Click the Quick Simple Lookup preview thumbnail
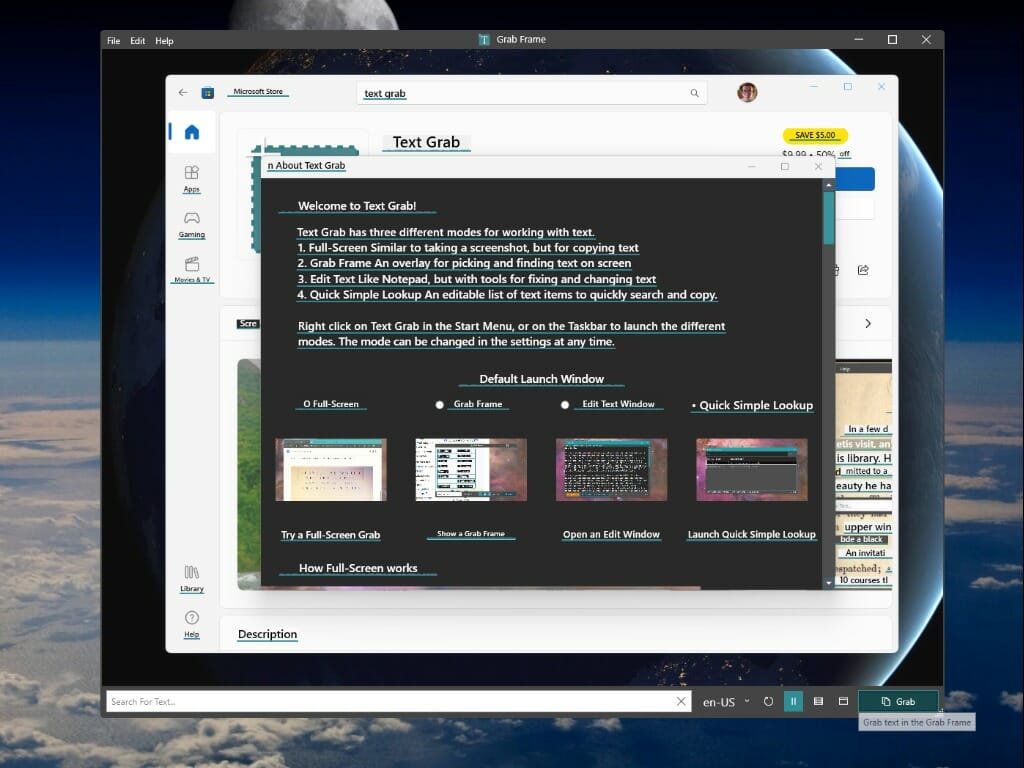The height and width of the screenshot is (768, 1024). pyautogui.click(x=752, y=470)
